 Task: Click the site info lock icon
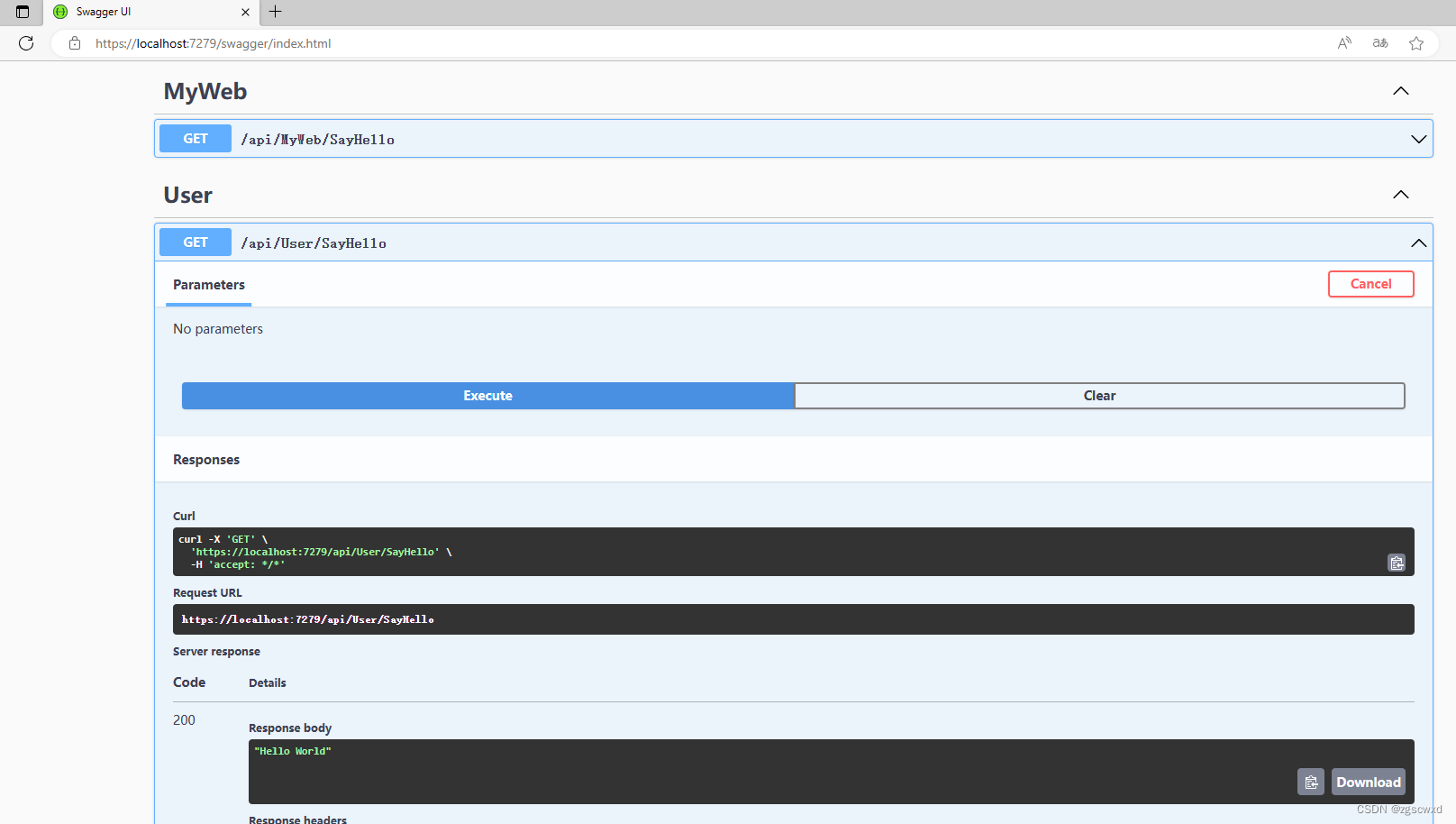(x=75, y=43)
